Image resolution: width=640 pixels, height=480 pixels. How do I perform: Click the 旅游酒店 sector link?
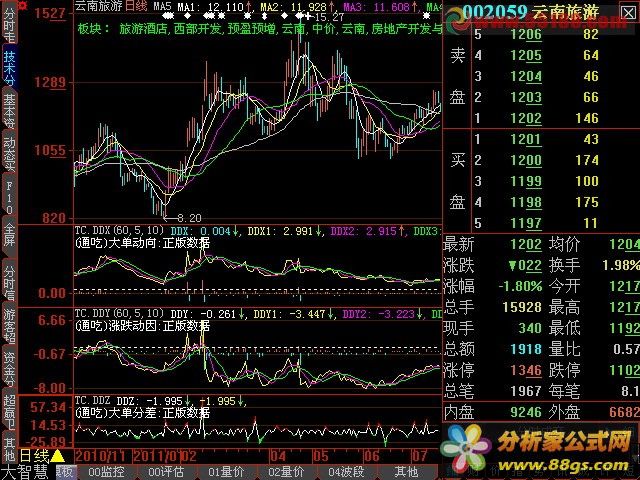pyautogui.click(x=143, y=29)
